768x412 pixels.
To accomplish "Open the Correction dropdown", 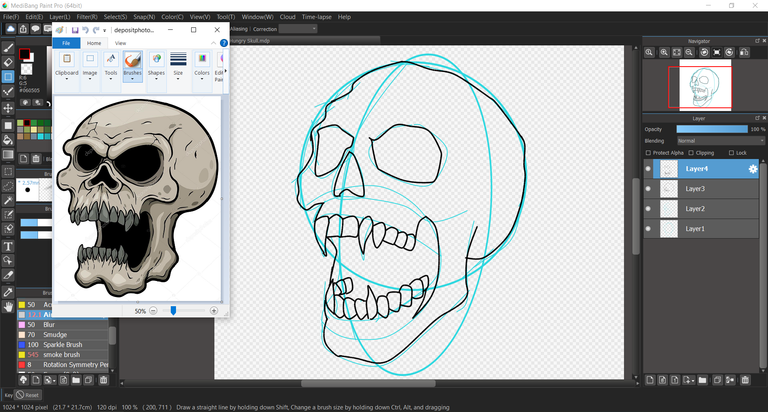I will pyautogui.click(x=298, y=29).
